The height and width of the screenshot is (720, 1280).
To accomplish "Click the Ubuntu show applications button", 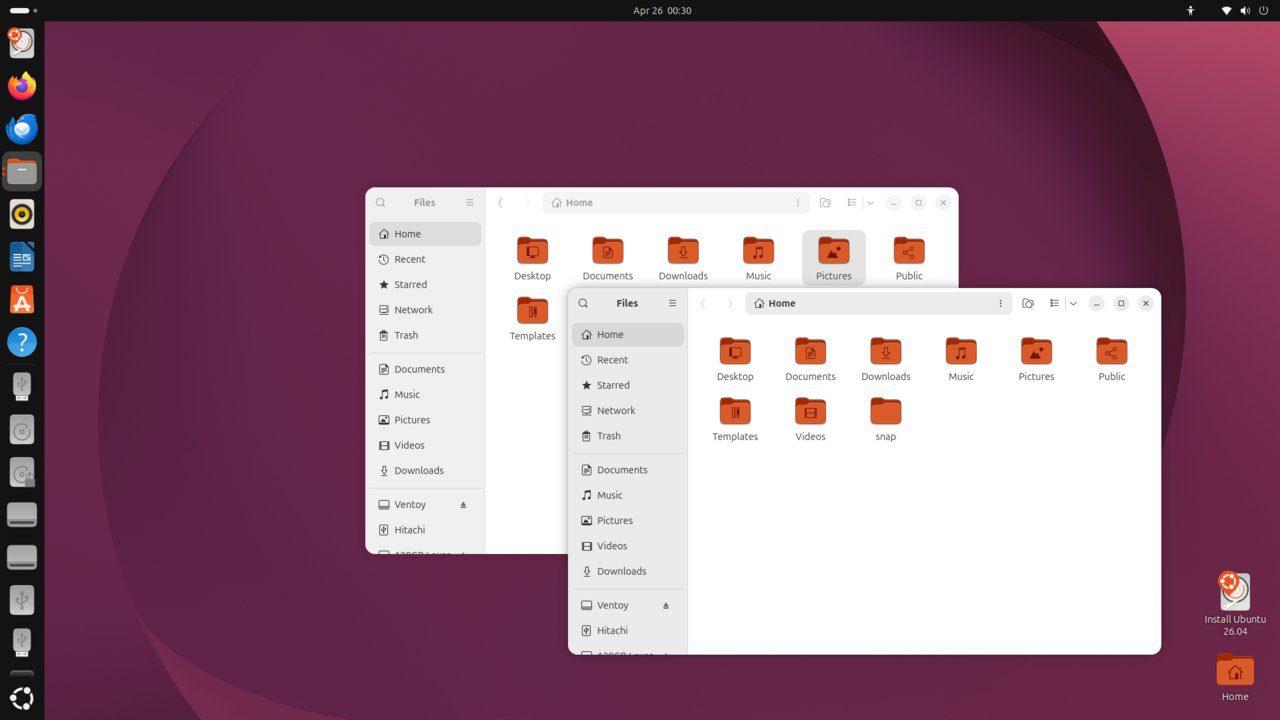I will pos(22,698).
